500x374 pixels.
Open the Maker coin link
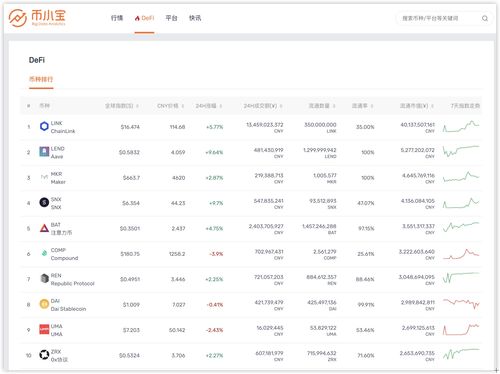pos(58,182)
